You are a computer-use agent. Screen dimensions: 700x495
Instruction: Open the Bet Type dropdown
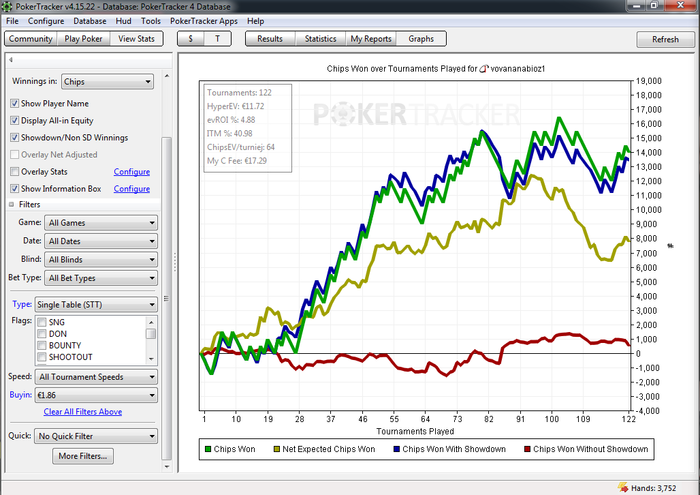101,278
